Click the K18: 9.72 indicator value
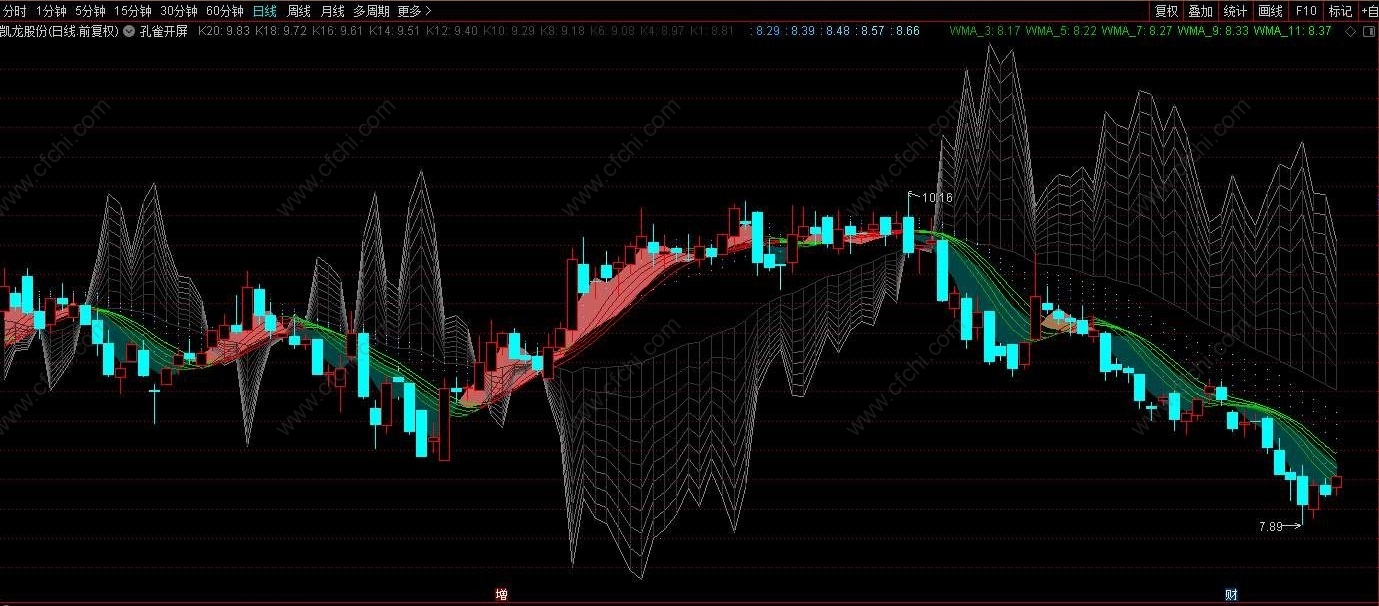Screen dimensions: 1379x606 (282, 31)
